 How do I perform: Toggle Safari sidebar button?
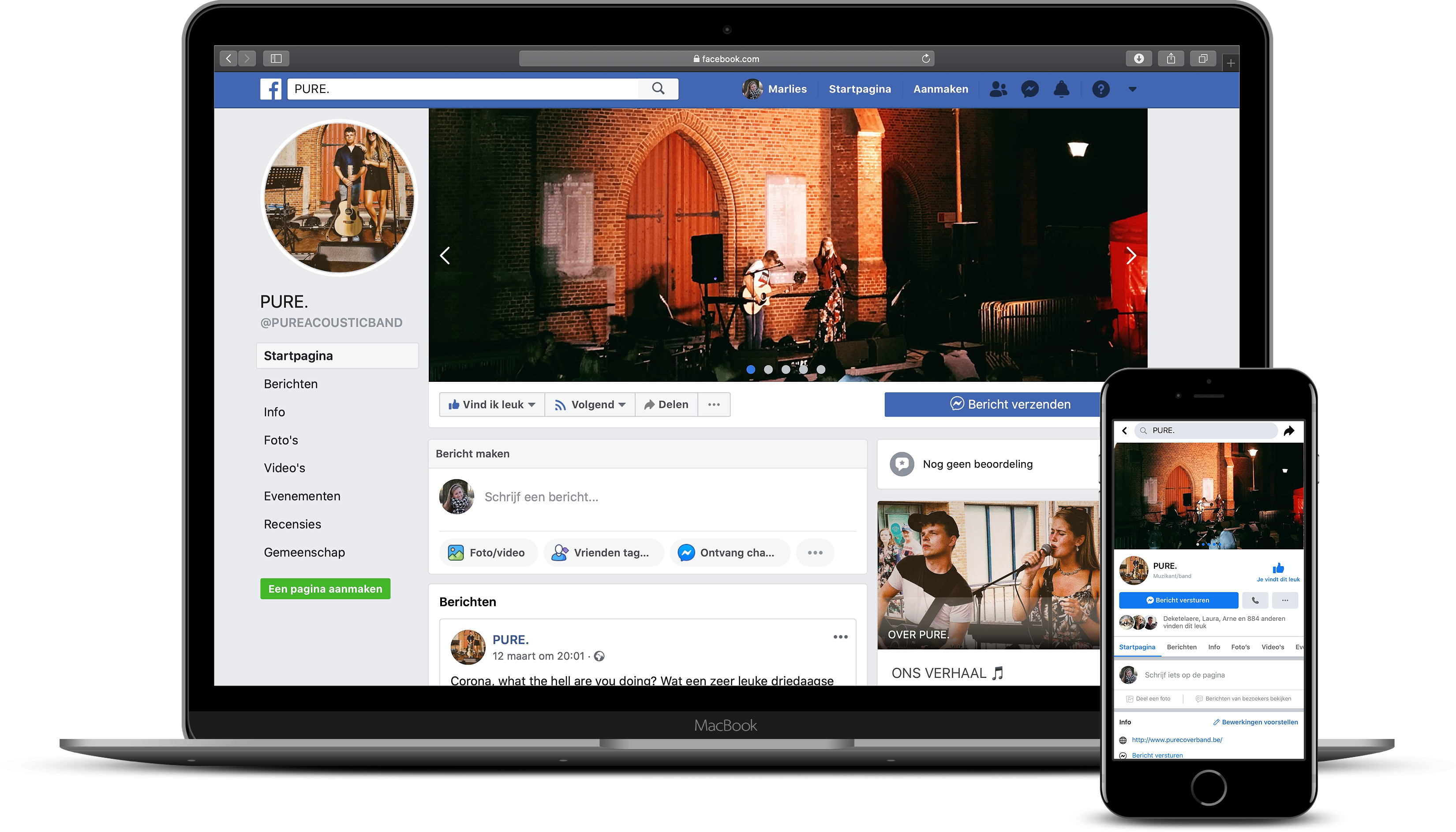point(276,58)
